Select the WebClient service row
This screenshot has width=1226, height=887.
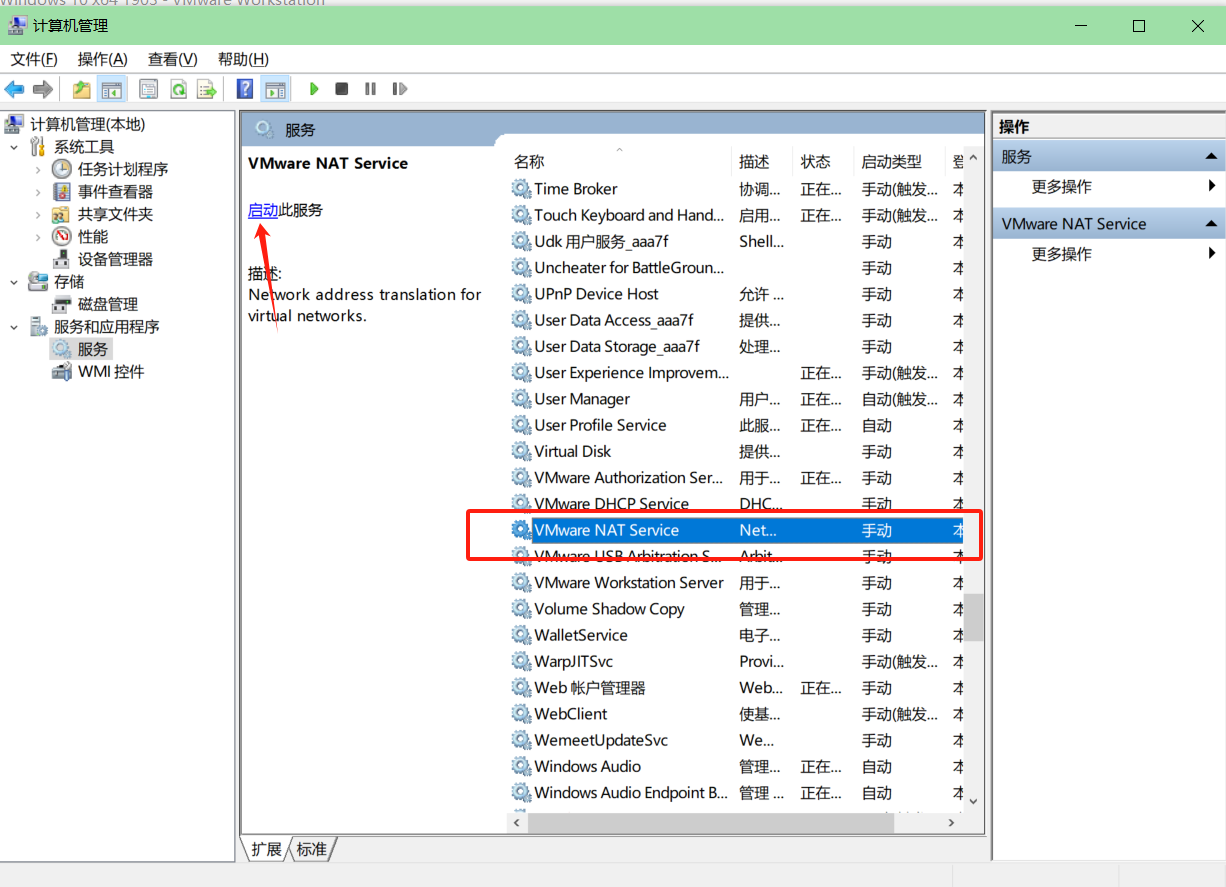pyautogui.click(x=737, y=714)
